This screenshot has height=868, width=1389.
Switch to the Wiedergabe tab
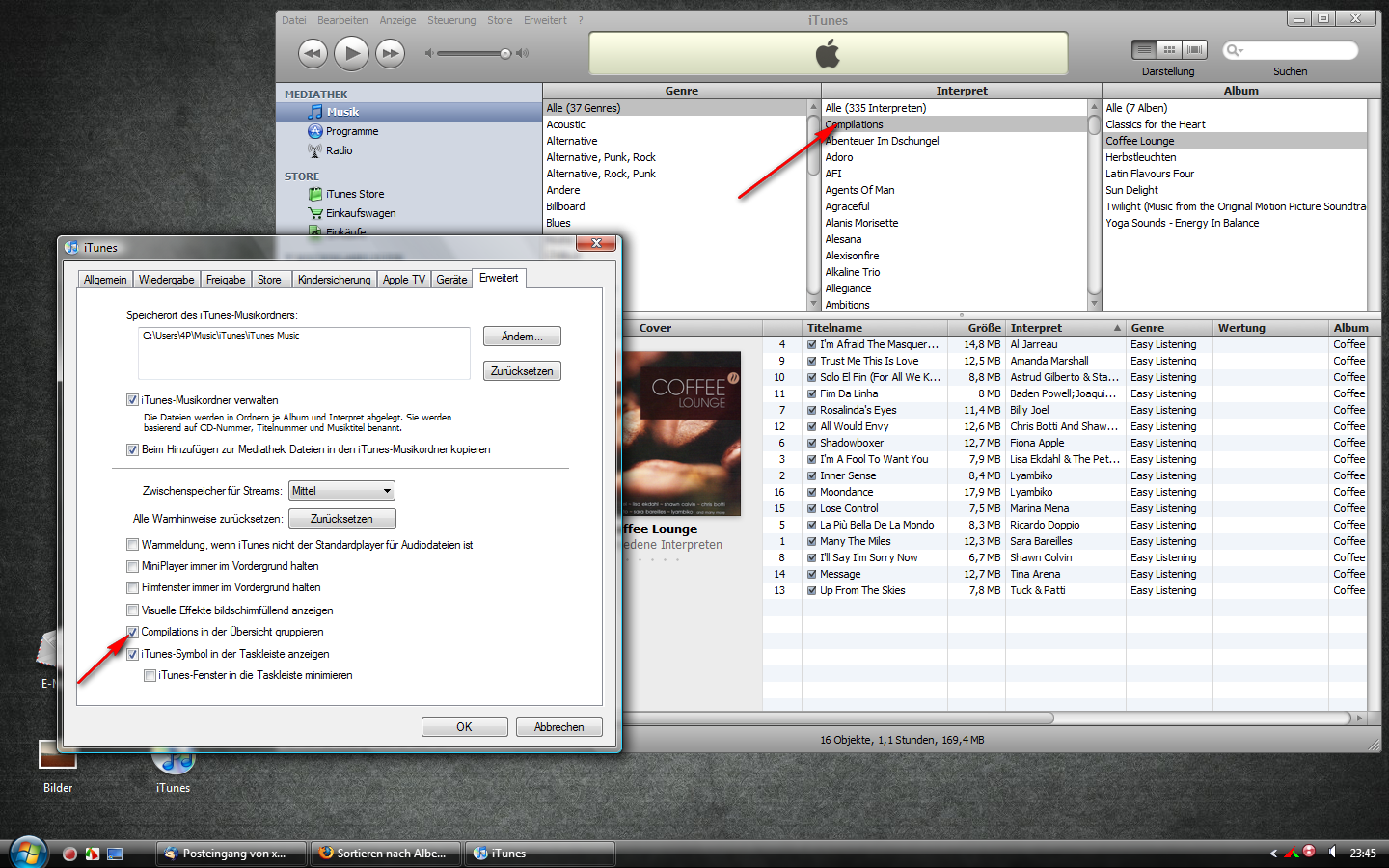click(166, 280)
